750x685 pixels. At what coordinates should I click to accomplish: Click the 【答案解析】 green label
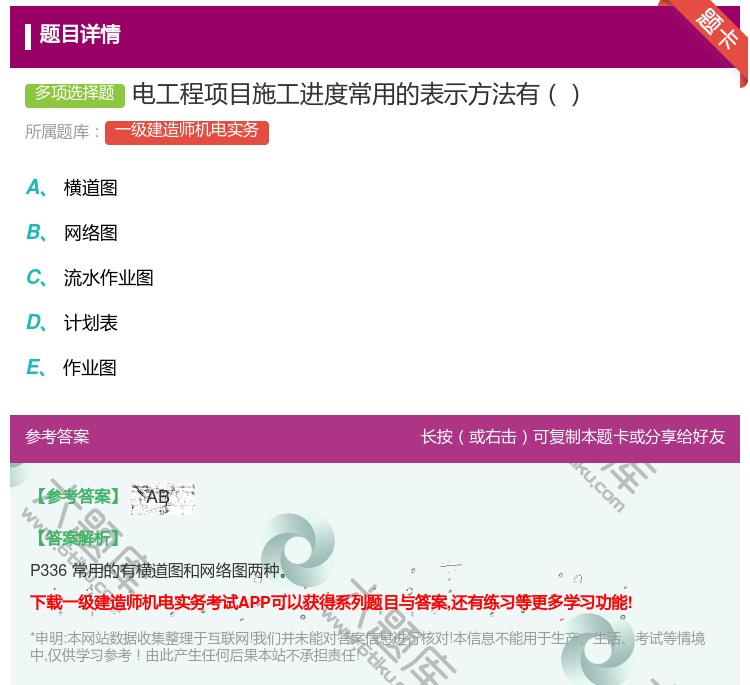point(77,538)
